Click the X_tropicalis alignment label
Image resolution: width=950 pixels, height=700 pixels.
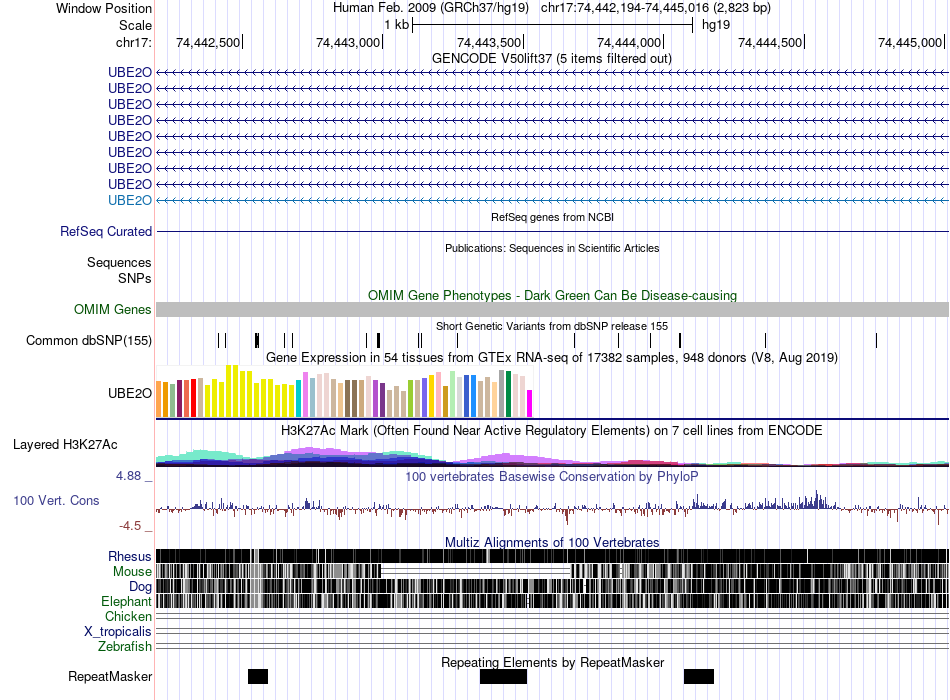tap(118, 632)
